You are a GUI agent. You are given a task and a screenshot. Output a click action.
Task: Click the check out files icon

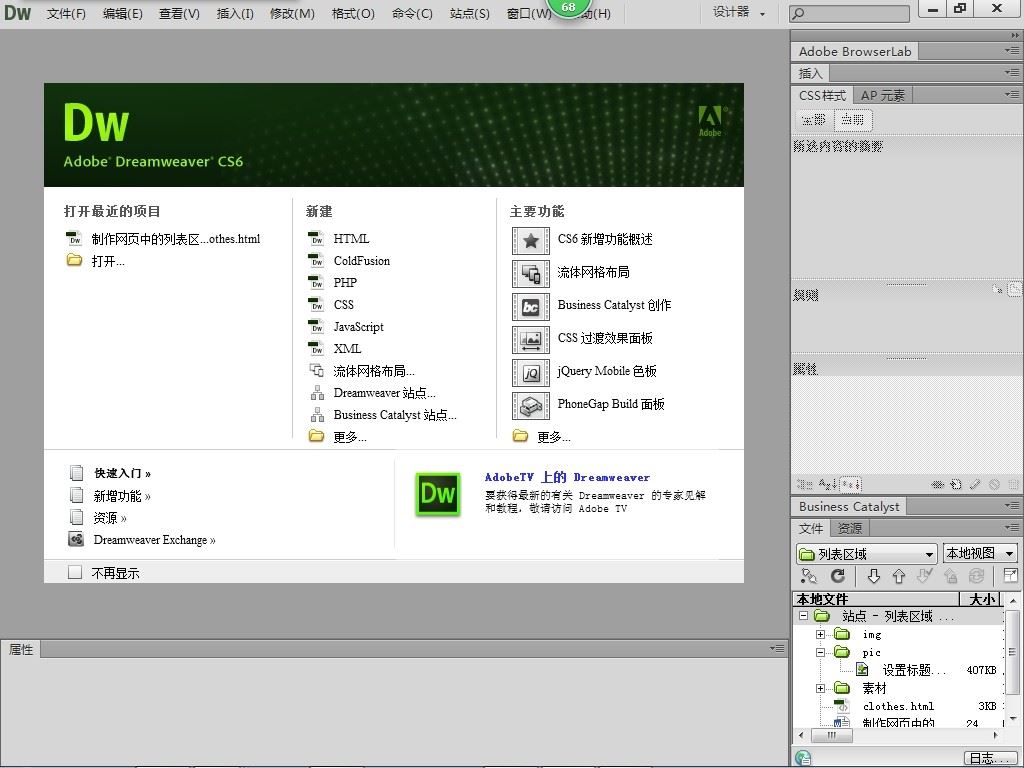924,575
